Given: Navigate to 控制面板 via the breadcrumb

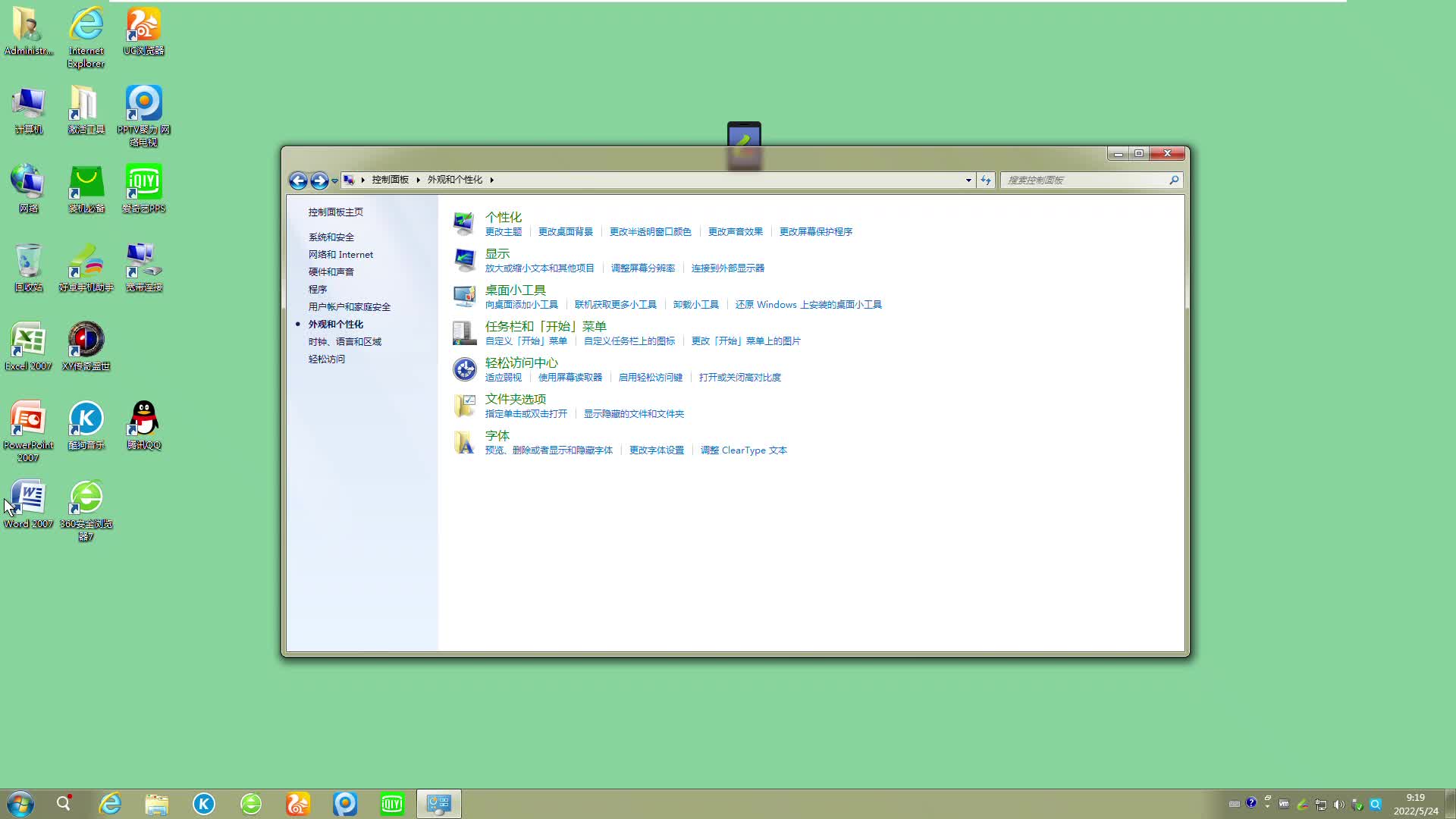Looking at the screenshot, I should (x=390, y=180).
